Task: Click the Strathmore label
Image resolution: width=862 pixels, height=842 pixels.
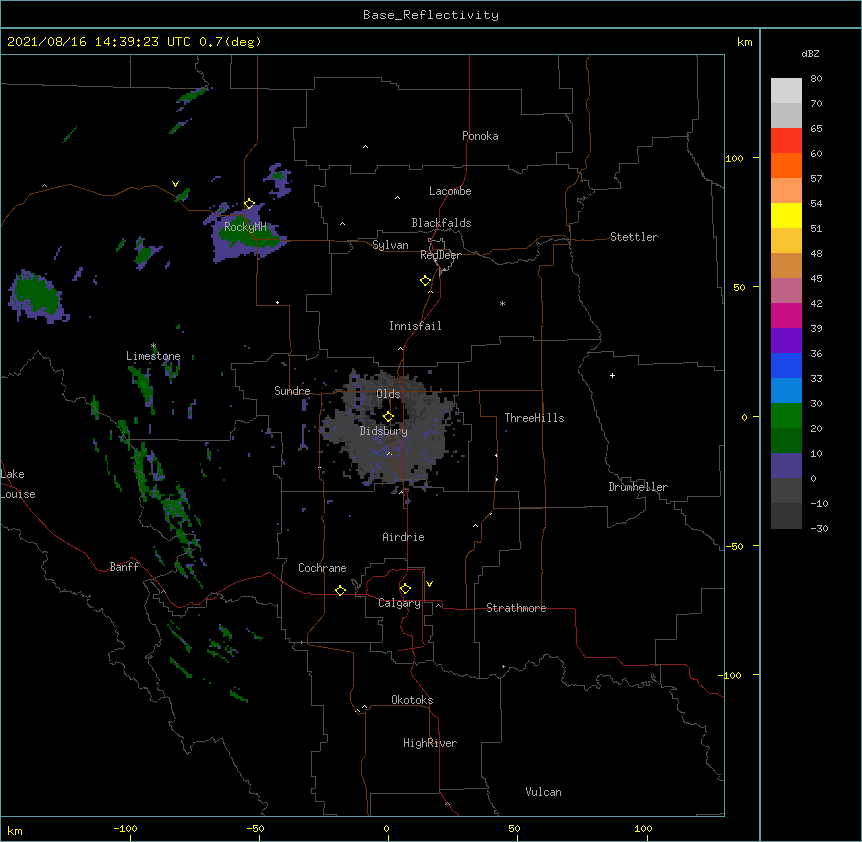Action: click(x=516, y=608)
